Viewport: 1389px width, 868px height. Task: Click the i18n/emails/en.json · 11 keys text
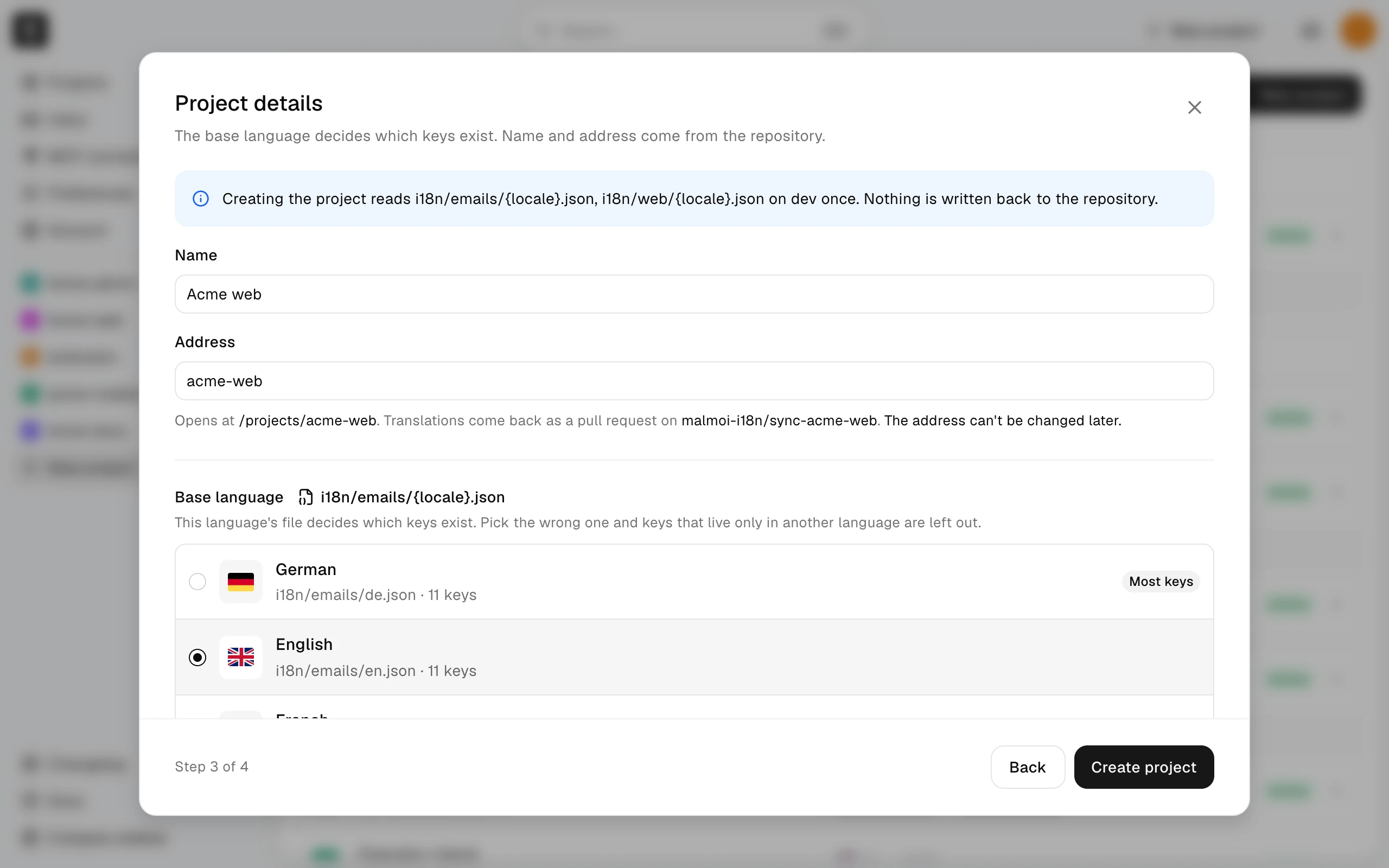point(376,671)
